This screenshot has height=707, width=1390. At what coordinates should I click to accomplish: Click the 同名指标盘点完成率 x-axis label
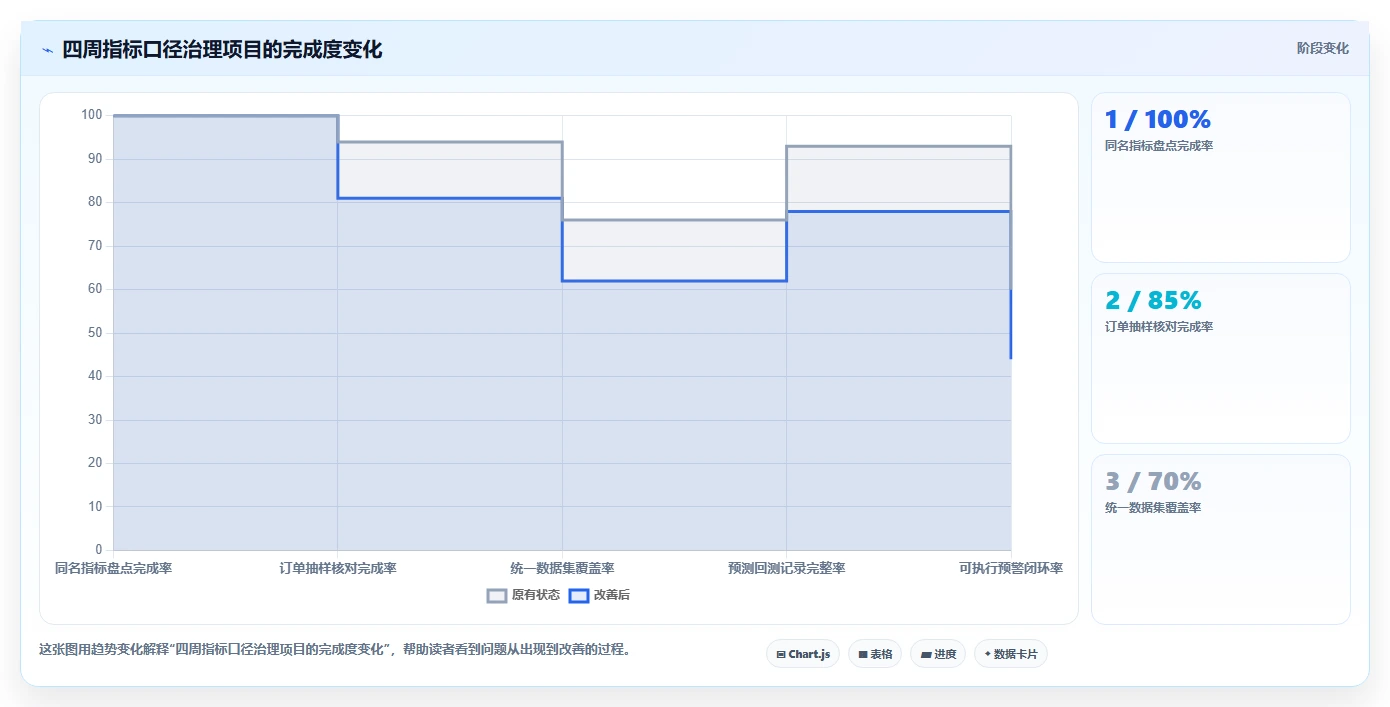(114, 568)
